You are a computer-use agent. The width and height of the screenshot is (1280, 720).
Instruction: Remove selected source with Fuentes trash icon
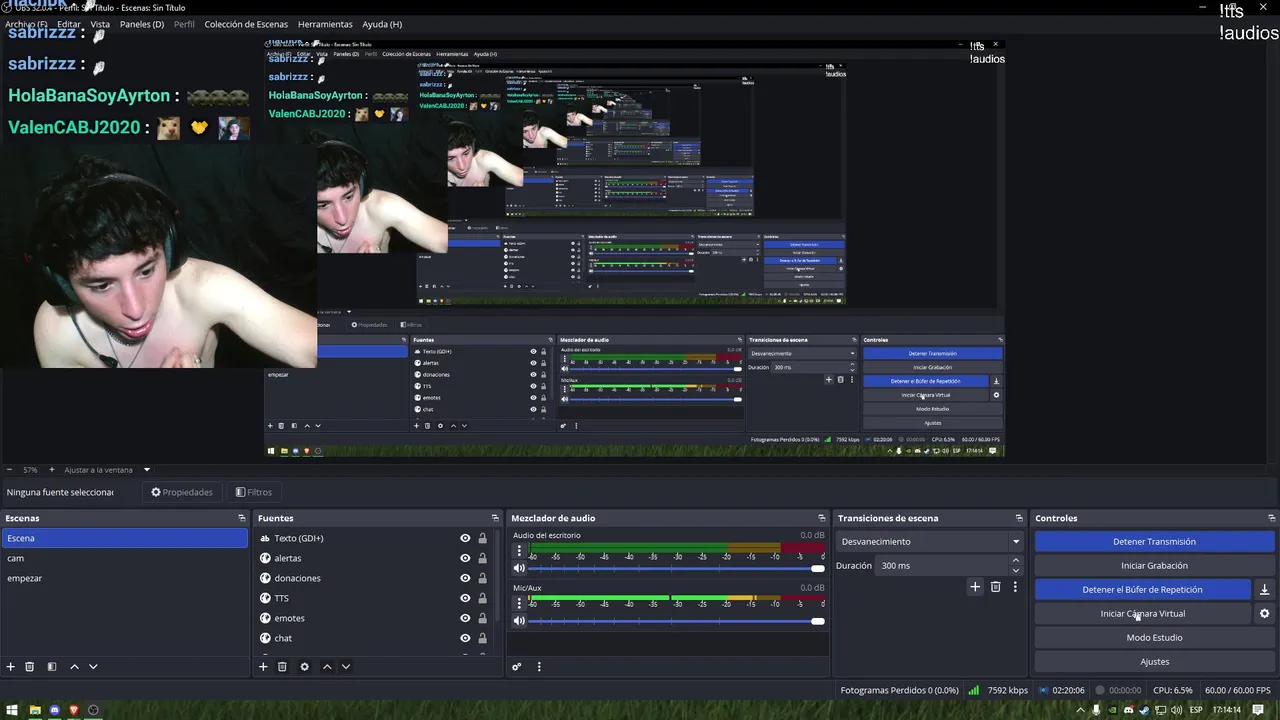[x=283, y=667]
